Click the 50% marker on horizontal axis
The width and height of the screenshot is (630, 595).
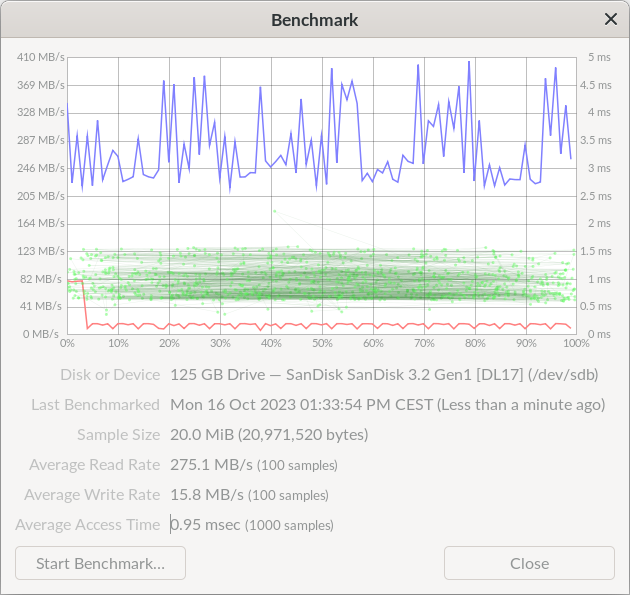click(322, 343)
